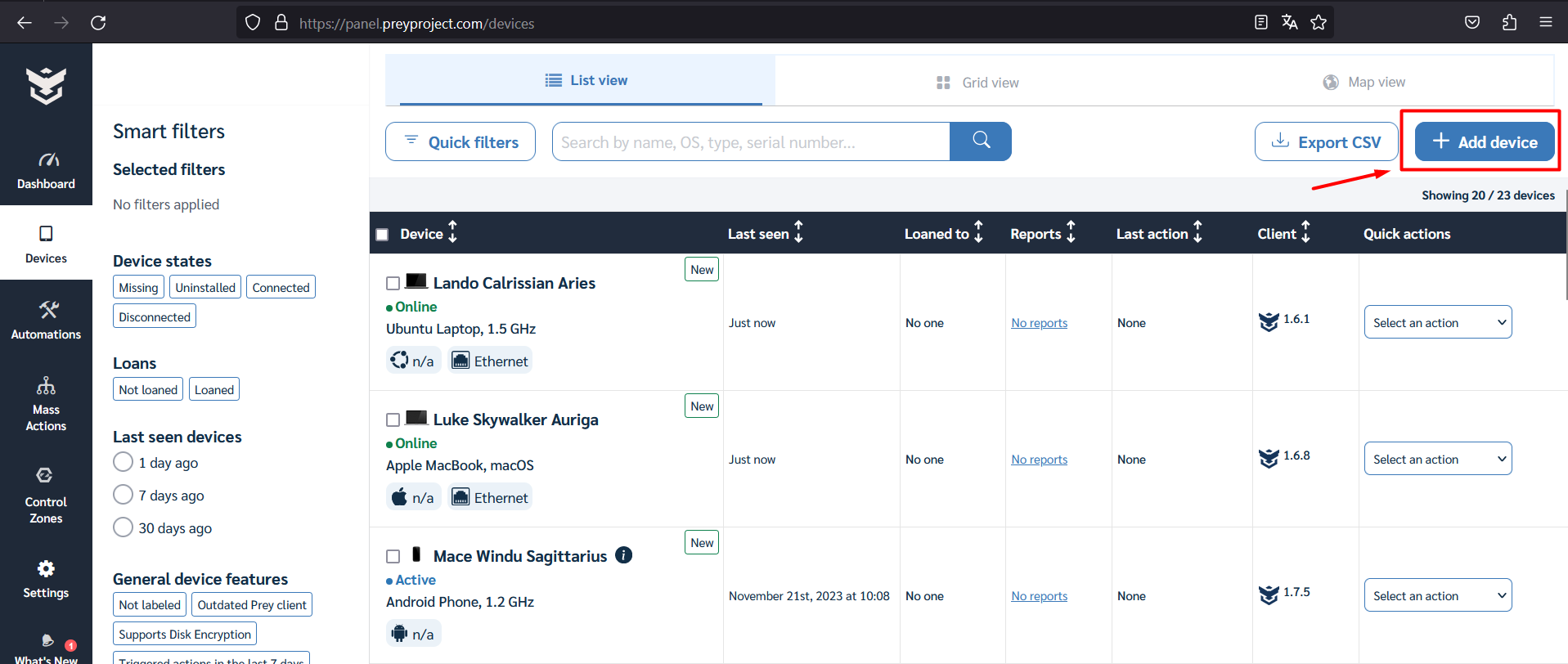Viewport: 1568px width, 664px height.
Task: Click the Add device button
Action: pyautogui.click(x=1484, y=141)
